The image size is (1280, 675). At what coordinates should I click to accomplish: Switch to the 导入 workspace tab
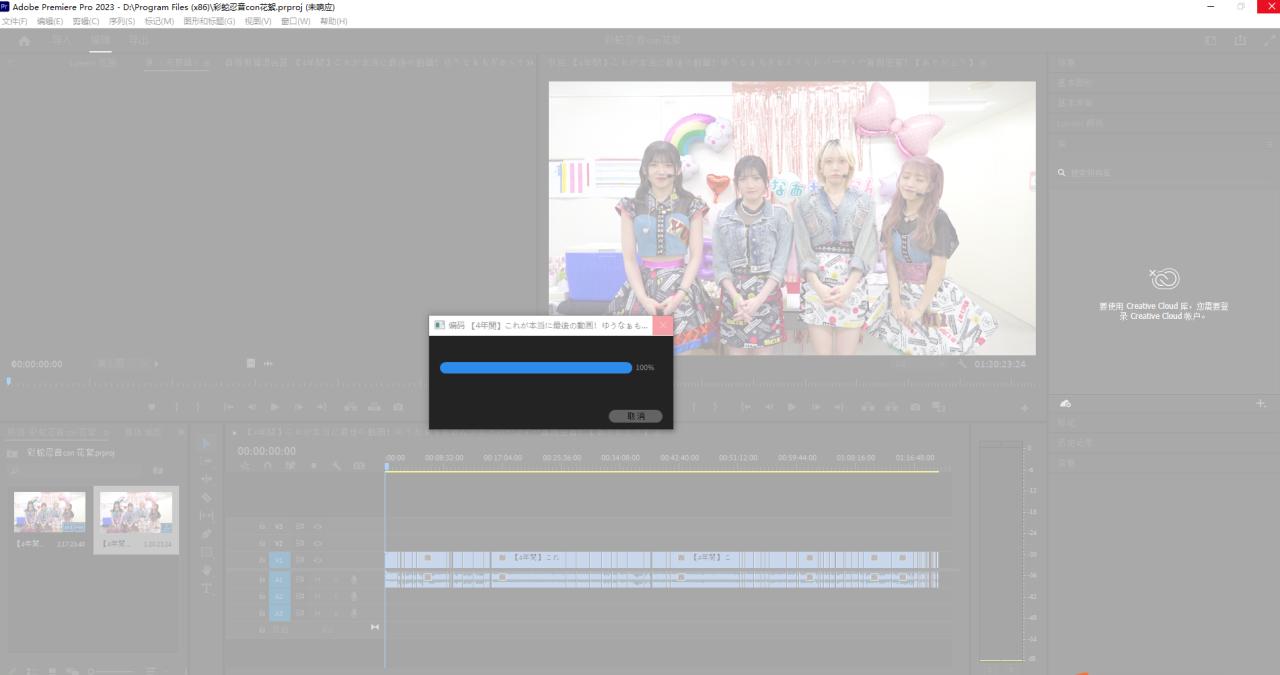click(62, 40)
